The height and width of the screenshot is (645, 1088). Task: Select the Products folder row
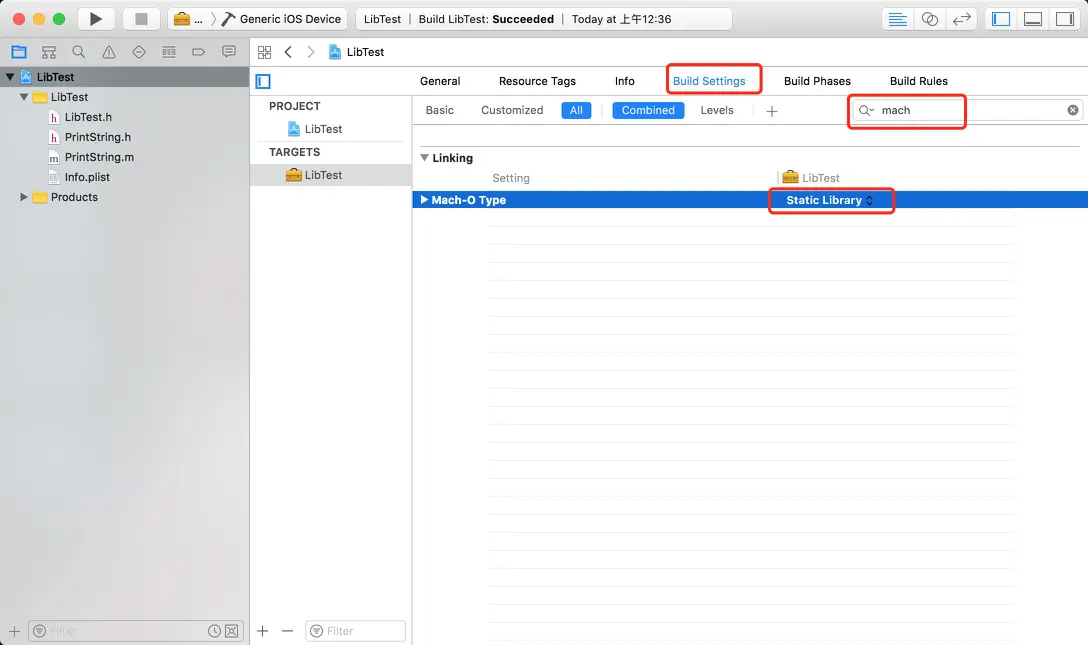(x=74, y=197)
